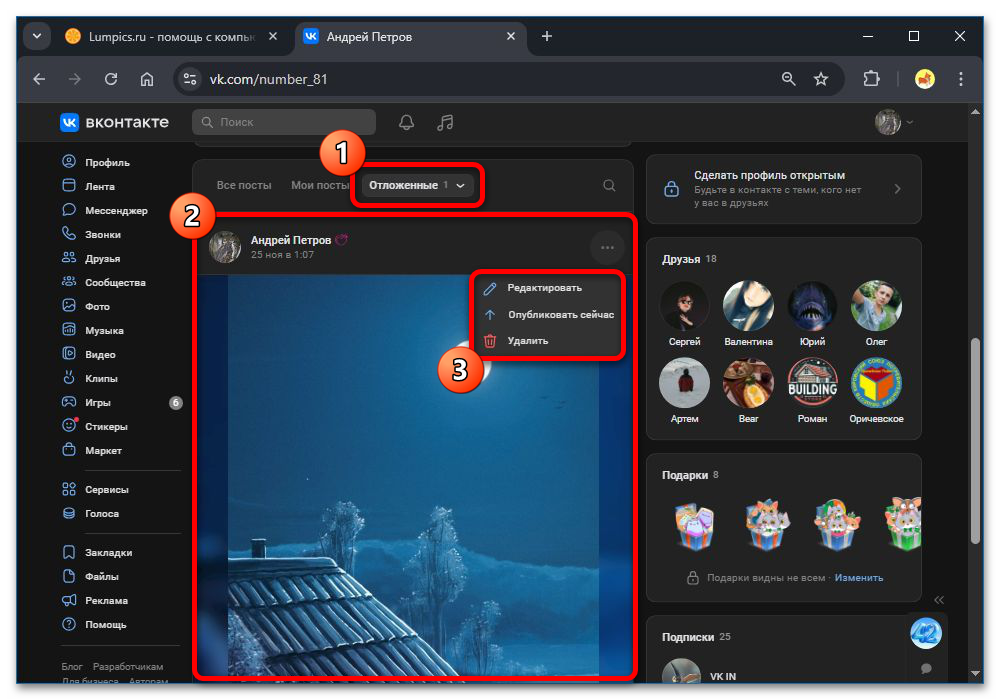The width and height of the screenshot is (1000, 700).
Task: Bookmark the page with star icon
Action: pyautogui.click(x=821, y=79)
